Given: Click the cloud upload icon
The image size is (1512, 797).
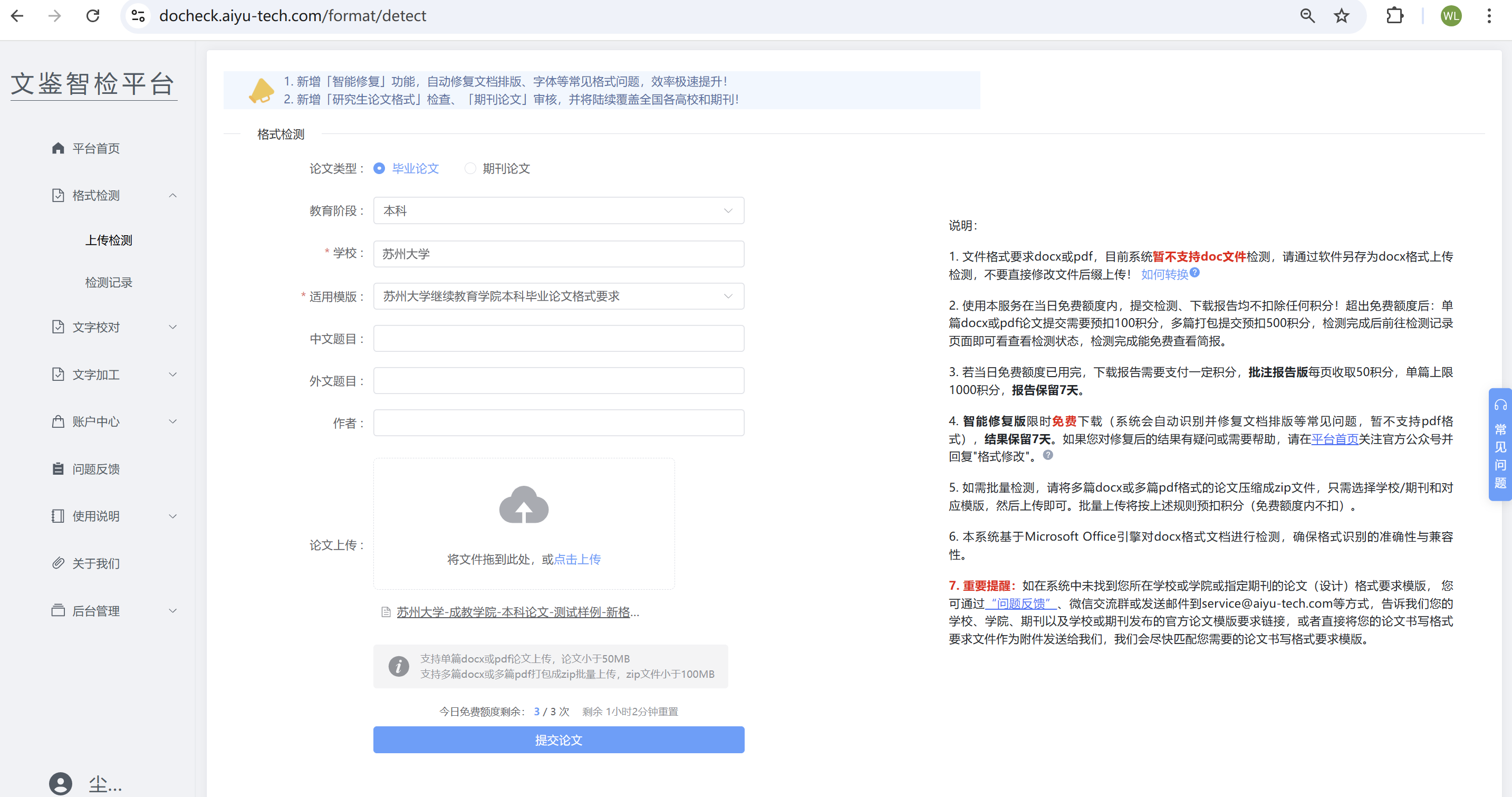Looking at the screenshot, I should pyautogui.click(x=524, y=505).
